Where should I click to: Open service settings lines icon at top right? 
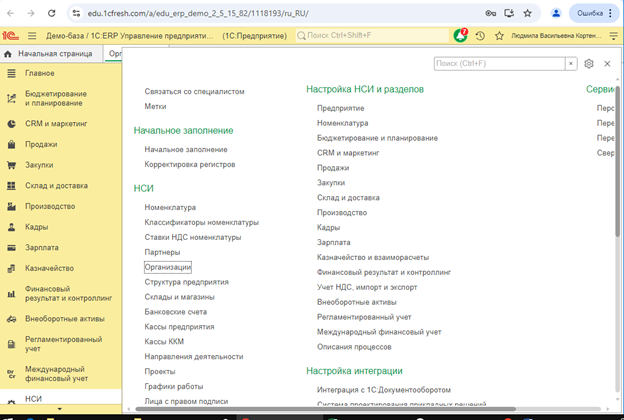point(614,36)
